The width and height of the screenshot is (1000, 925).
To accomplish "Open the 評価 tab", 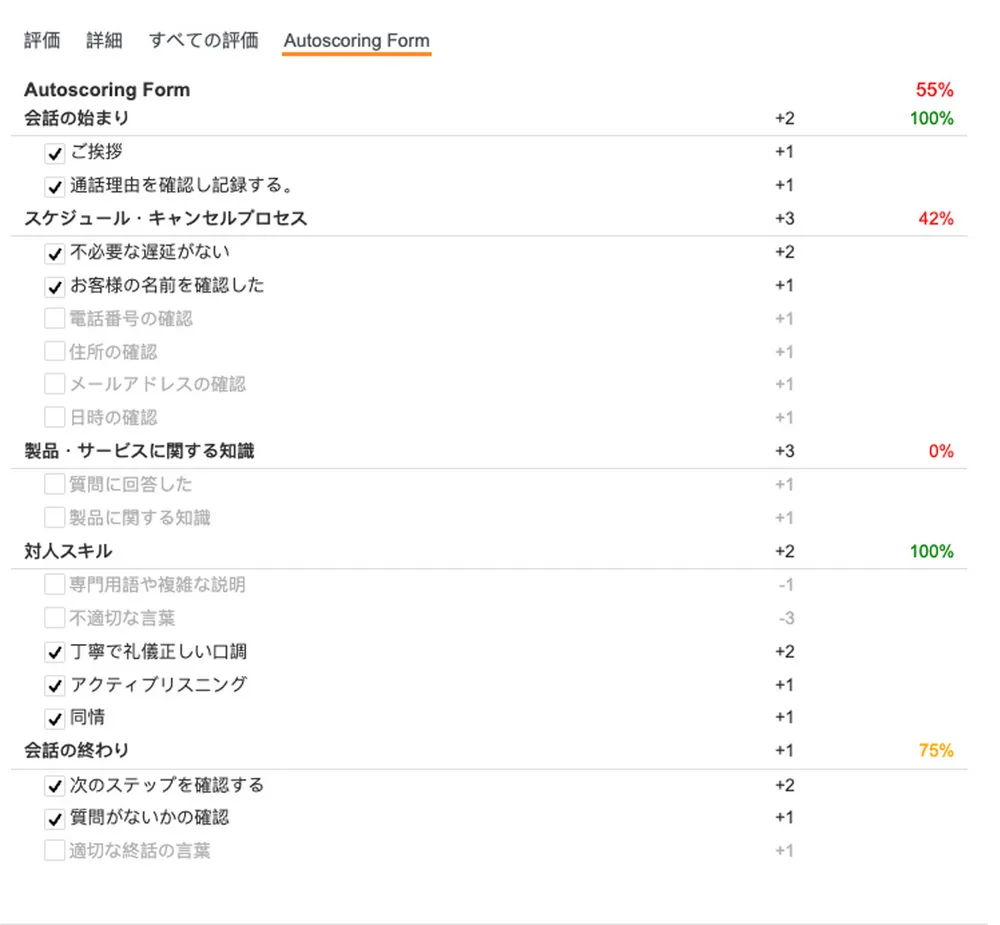I will (42, 41).
